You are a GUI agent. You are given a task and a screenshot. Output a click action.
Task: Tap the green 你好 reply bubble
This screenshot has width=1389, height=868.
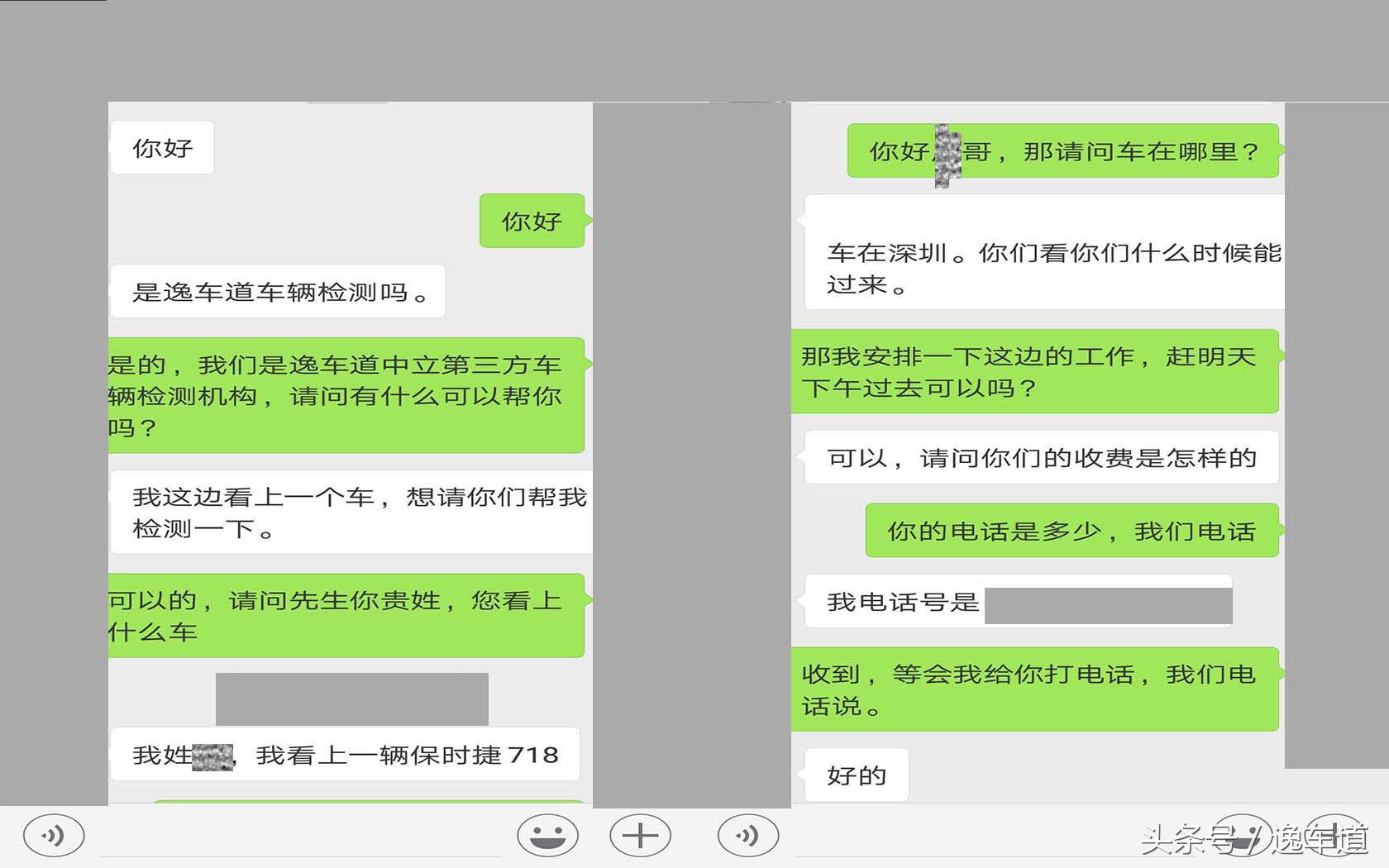532,221
